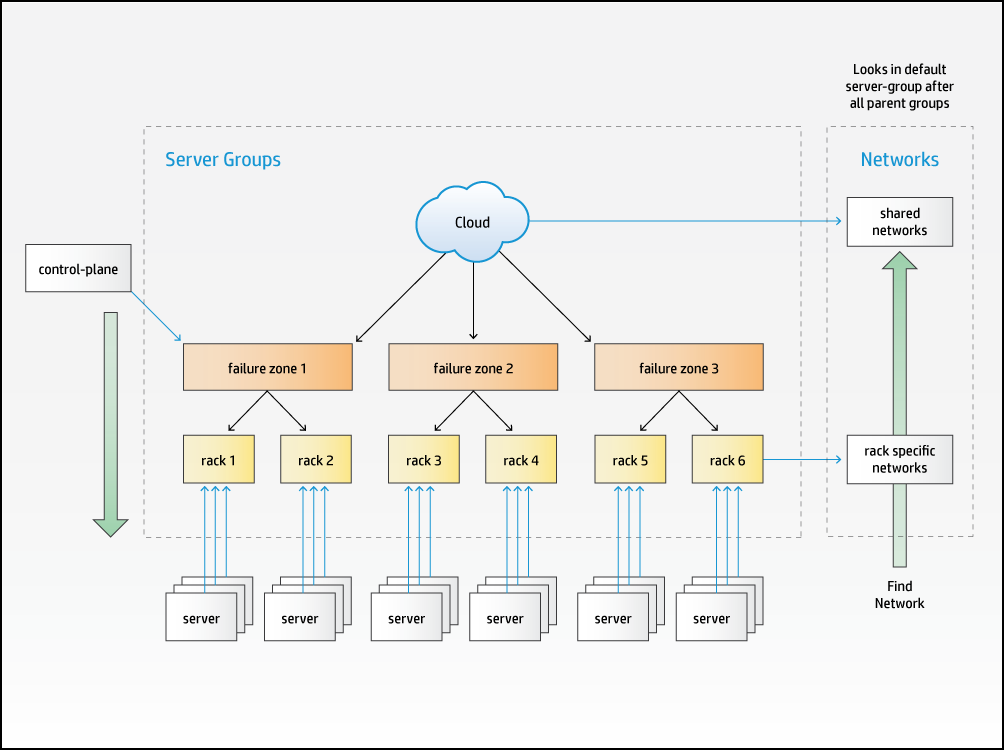Screen dimensions: 1004x750
Task: Select the shared networks box
Action: [899, 222]
